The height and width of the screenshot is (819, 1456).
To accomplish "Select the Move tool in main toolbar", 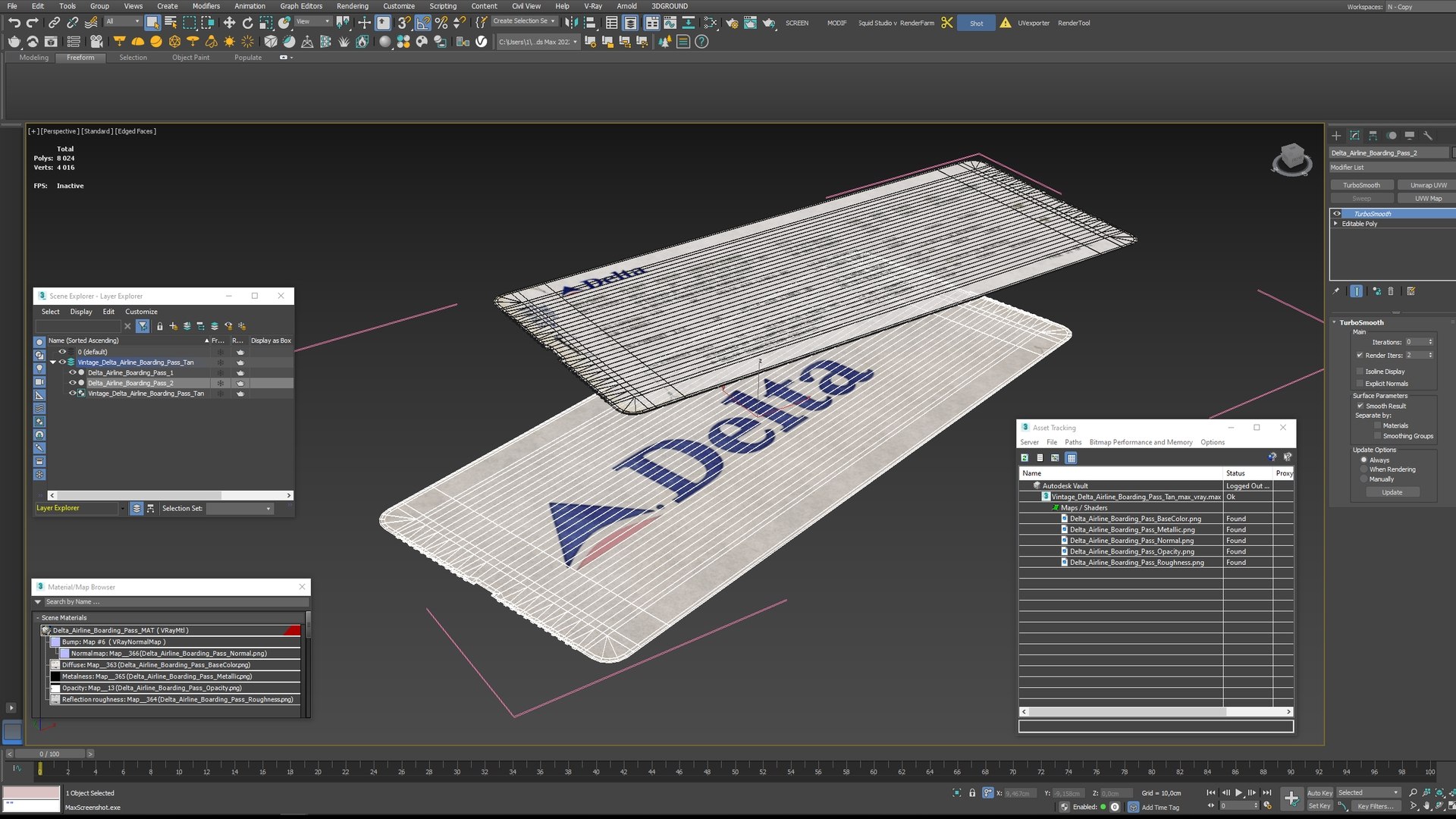I will pyautogui.click(x=229, y=23).
